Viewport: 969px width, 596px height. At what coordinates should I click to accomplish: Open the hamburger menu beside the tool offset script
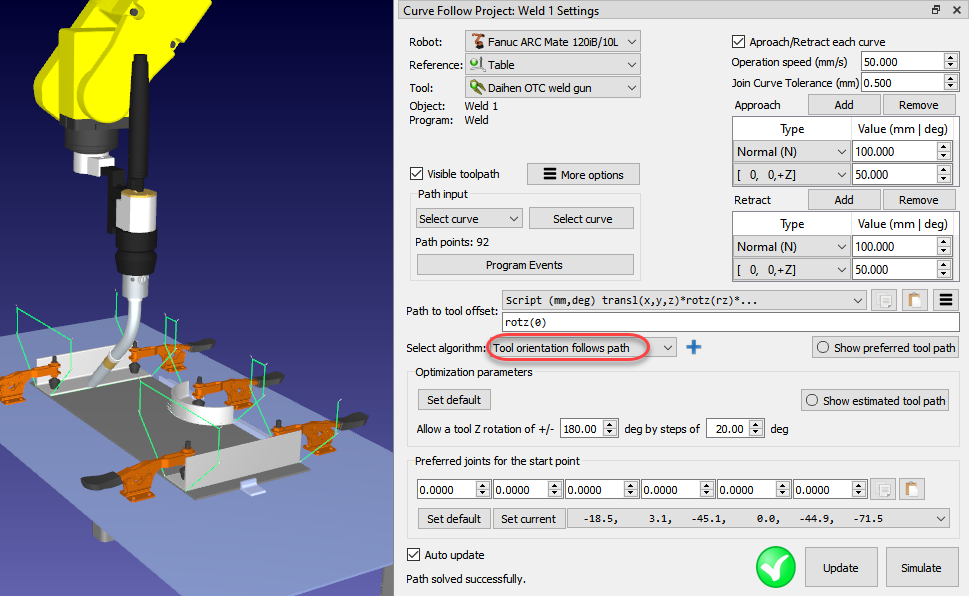tap(944, 300)
